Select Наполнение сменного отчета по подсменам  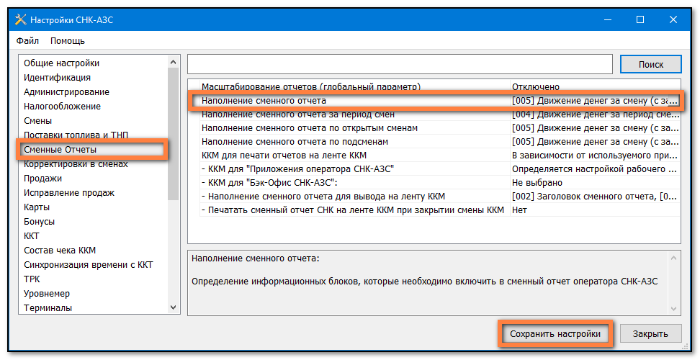(x=440, y=142)
